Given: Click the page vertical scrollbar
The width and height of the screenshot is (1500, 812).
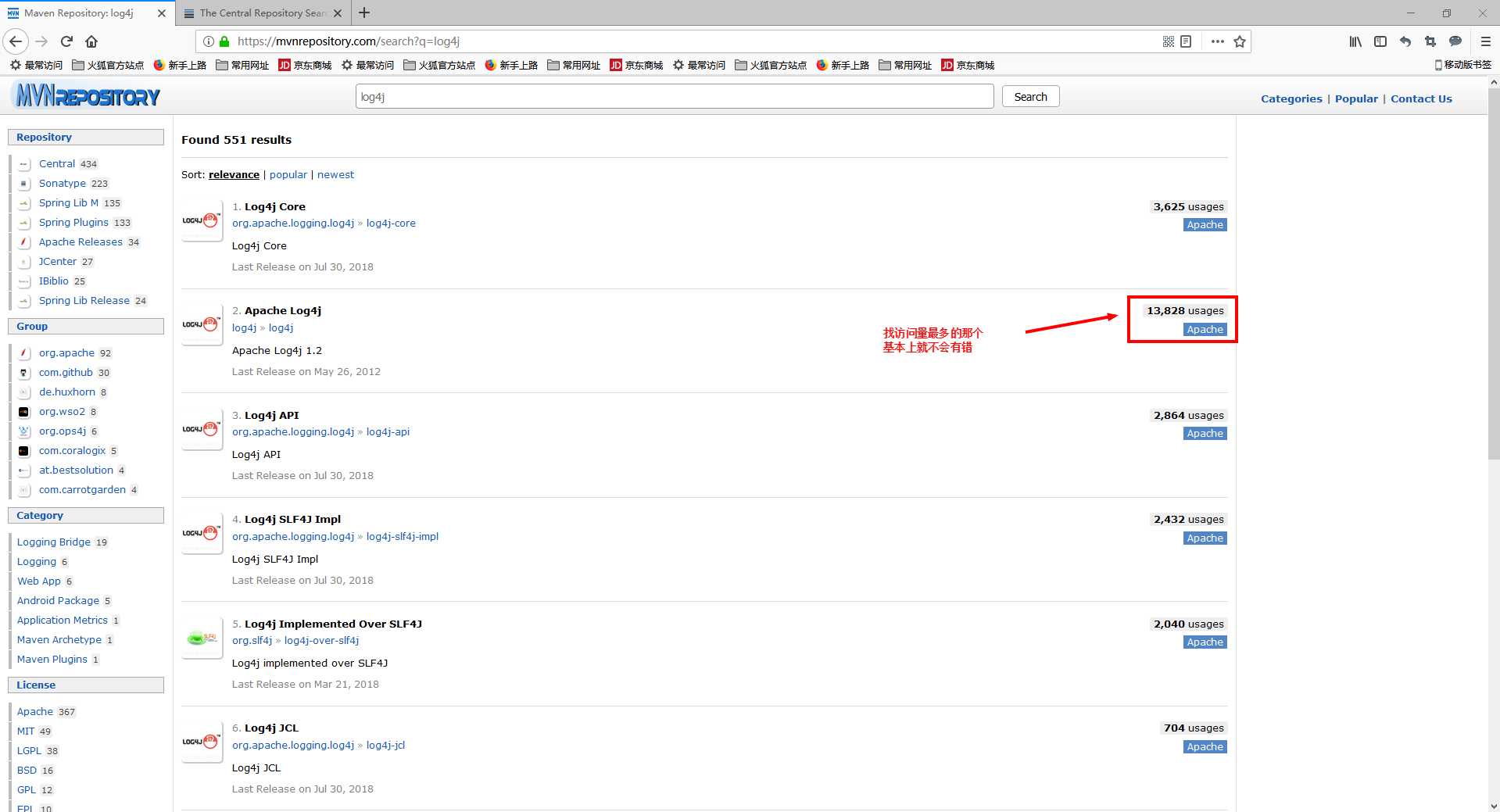Looking at the screenshot, I should coord(1494,274).
